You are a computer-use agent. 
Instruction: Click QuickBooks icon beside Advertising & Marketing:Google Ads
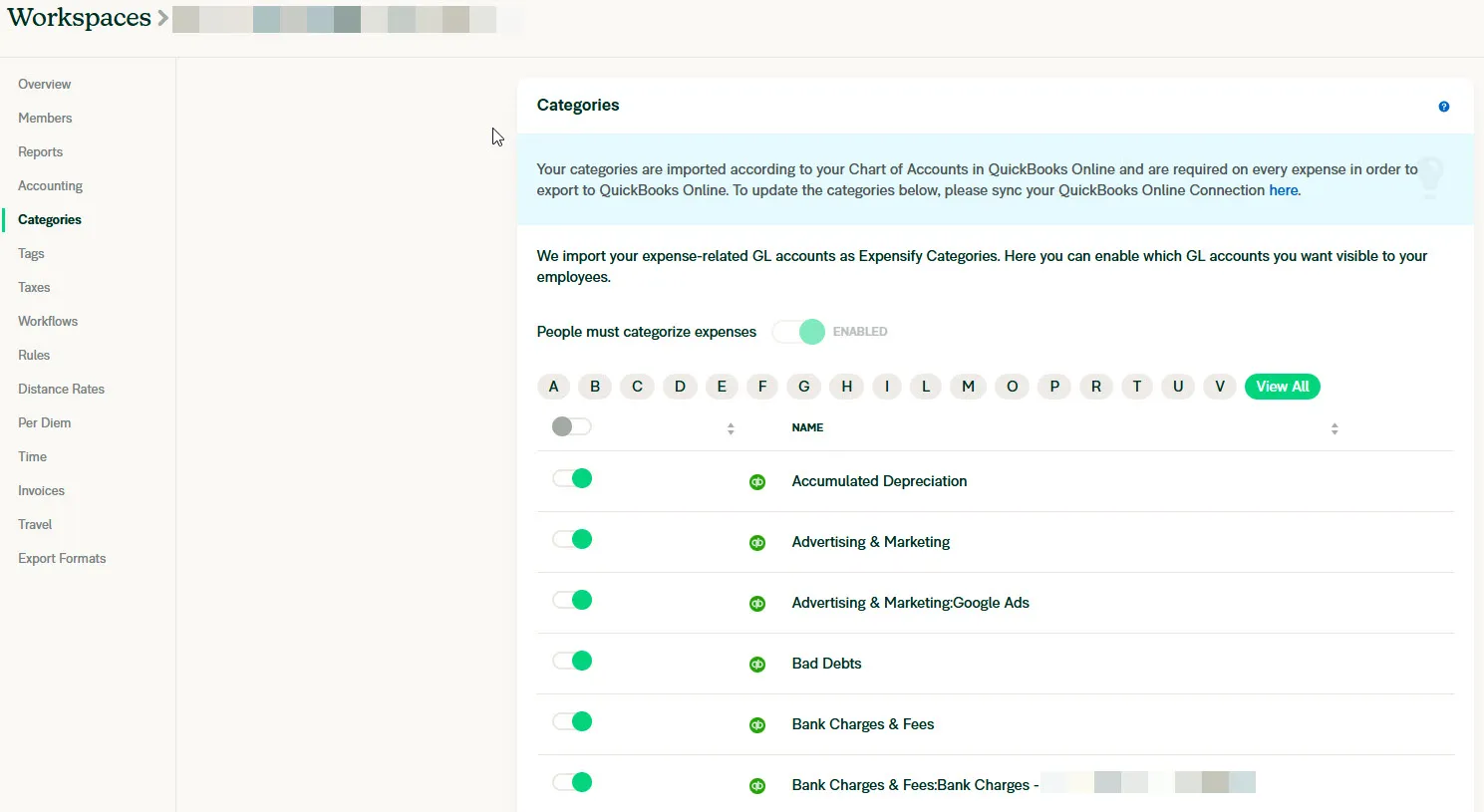pos(757,604)
